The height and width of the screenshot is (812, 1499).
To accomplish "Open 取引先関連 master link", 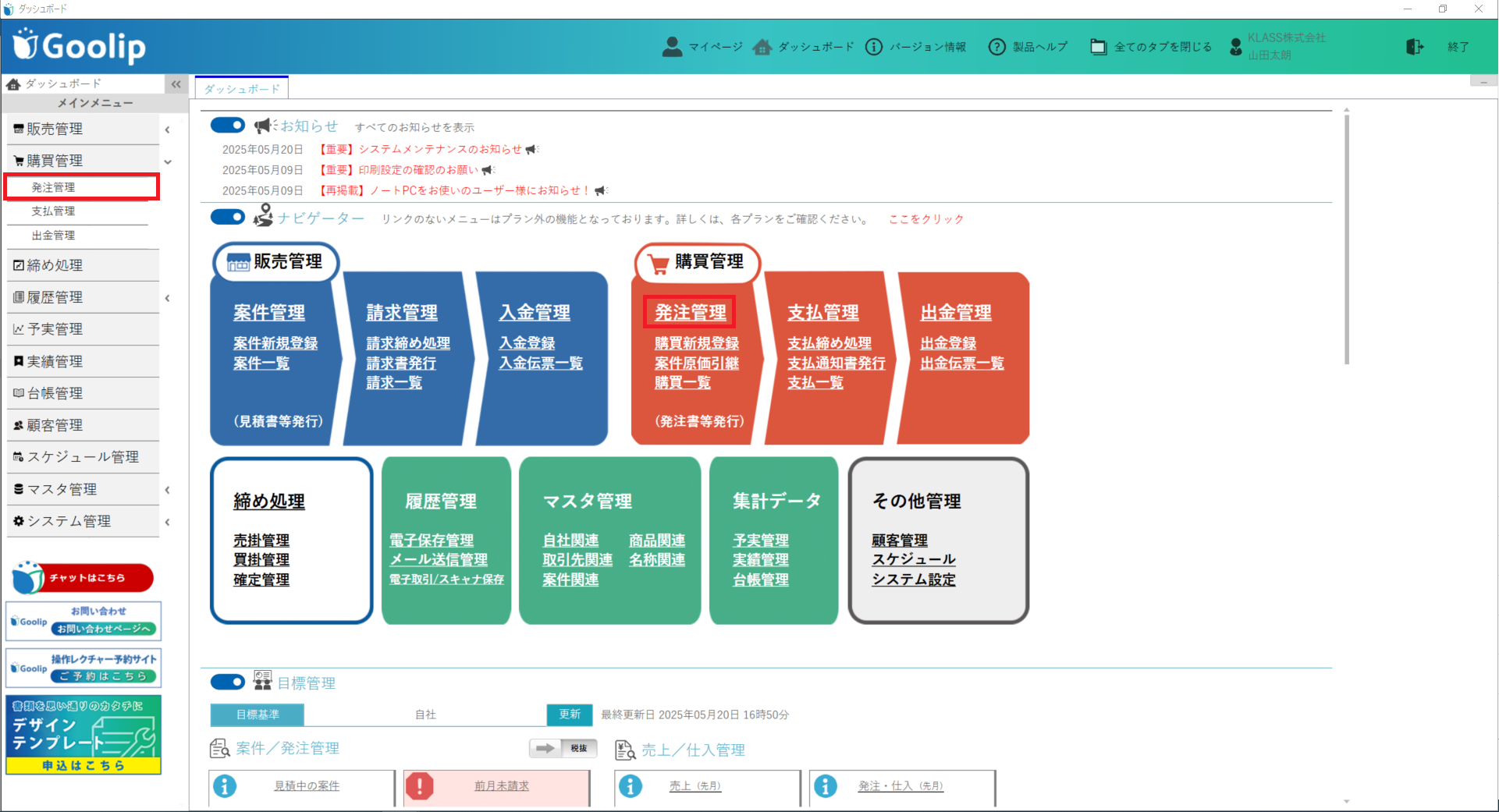I will click(x=577, y=560).
